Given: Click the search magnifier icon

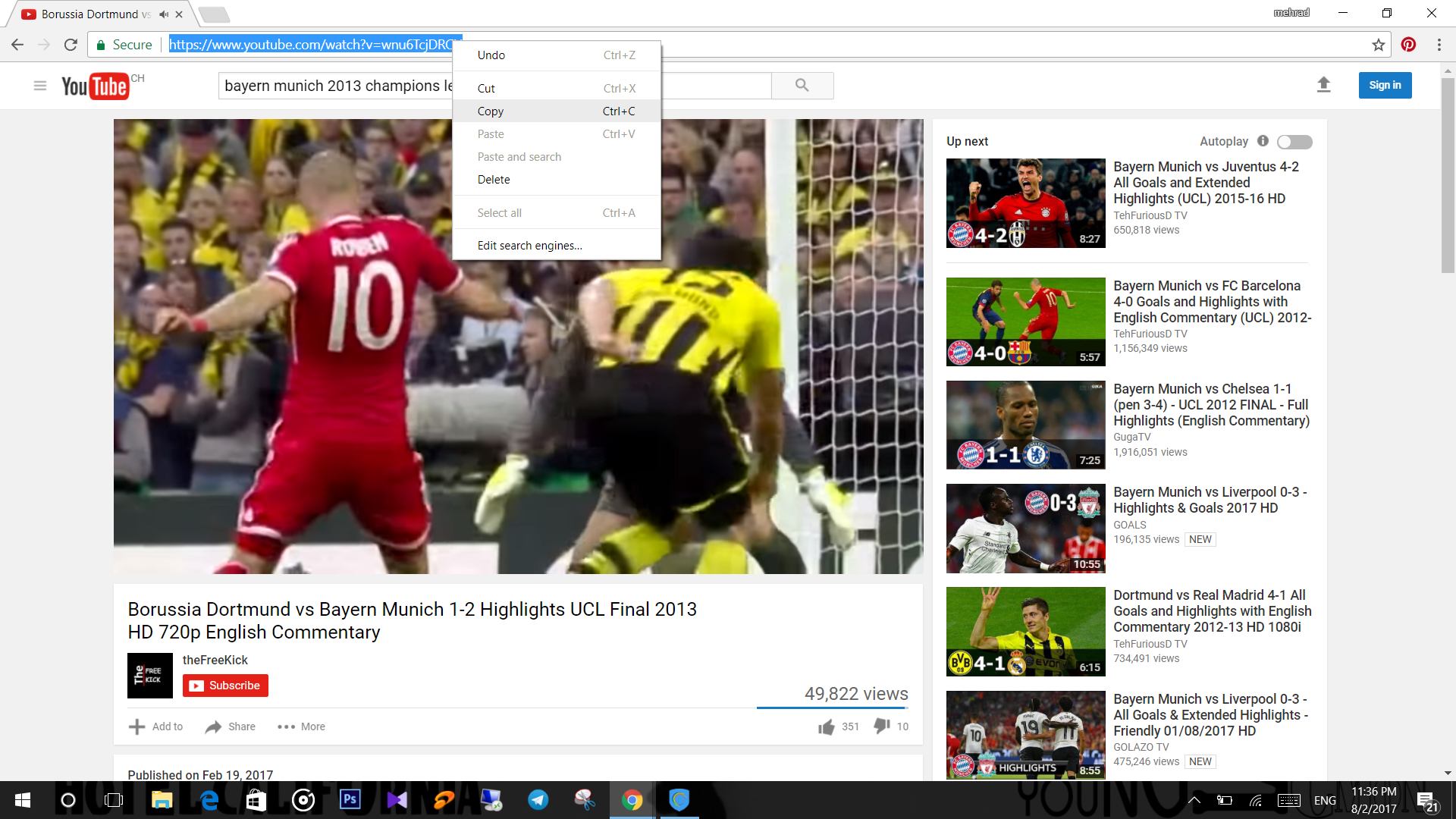Looking at the screenshot, I should 802,85.
